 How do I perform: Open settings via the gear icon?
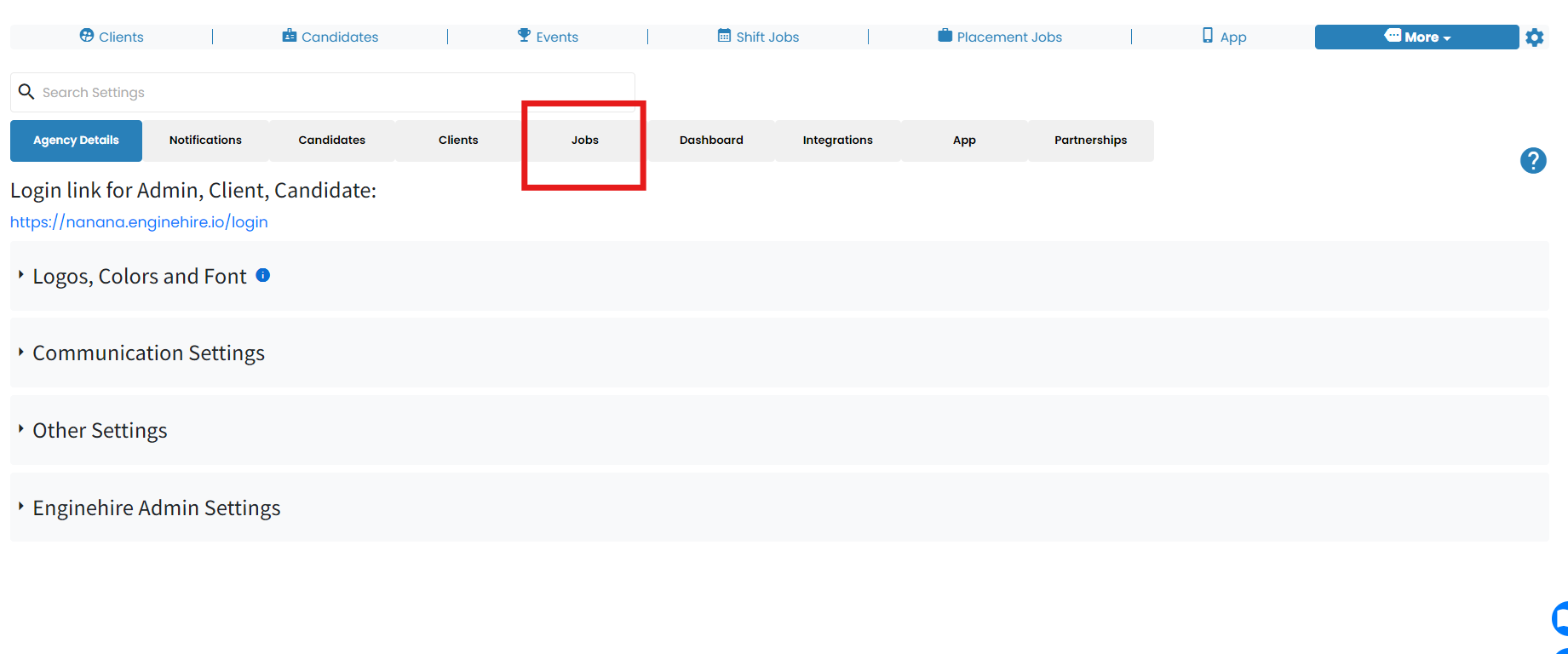pyautogui.click(x=1535, y=37)
